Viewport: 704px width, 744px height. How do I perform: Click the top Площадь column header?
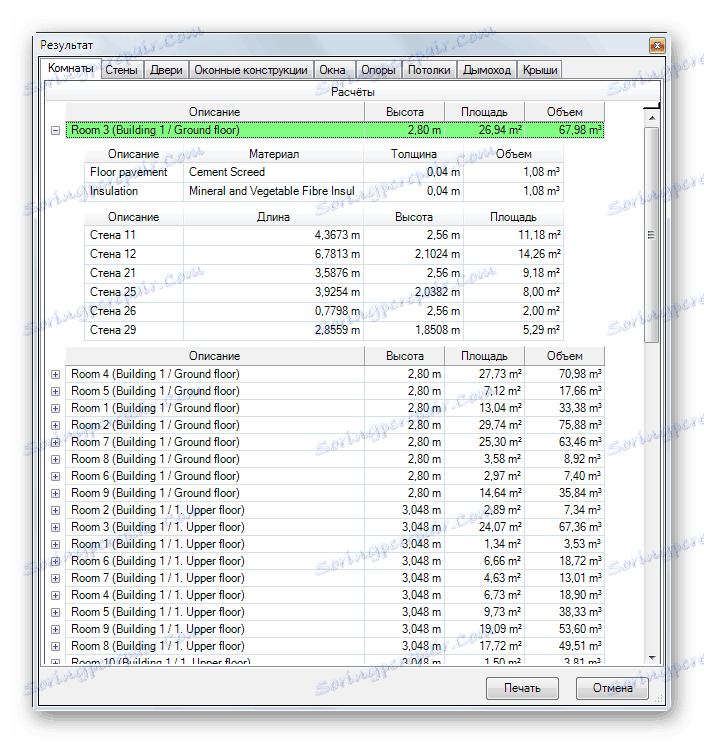484,112
